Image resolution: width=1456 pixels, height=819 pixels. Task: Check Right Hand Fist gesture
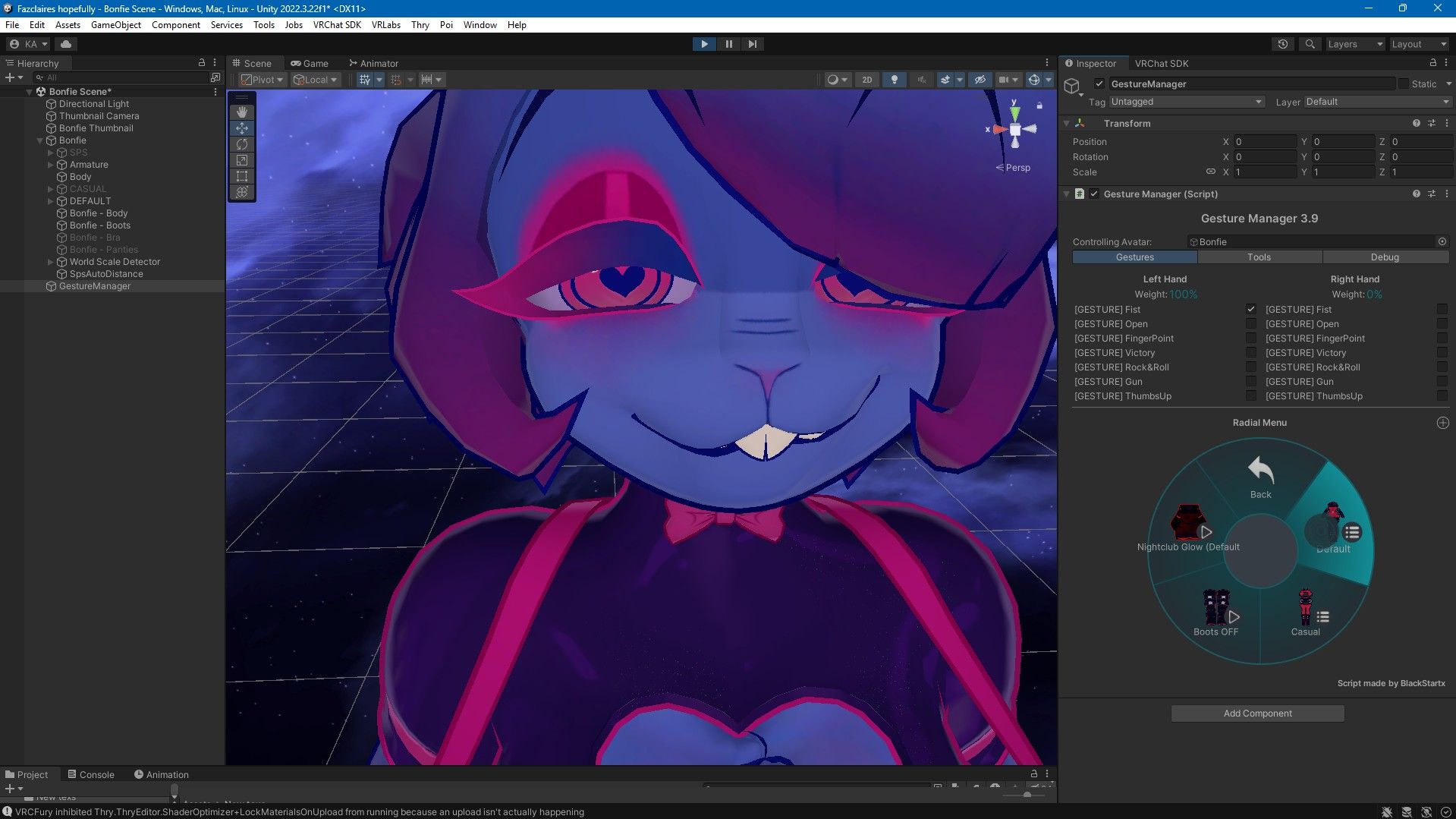click(1442, 310)
